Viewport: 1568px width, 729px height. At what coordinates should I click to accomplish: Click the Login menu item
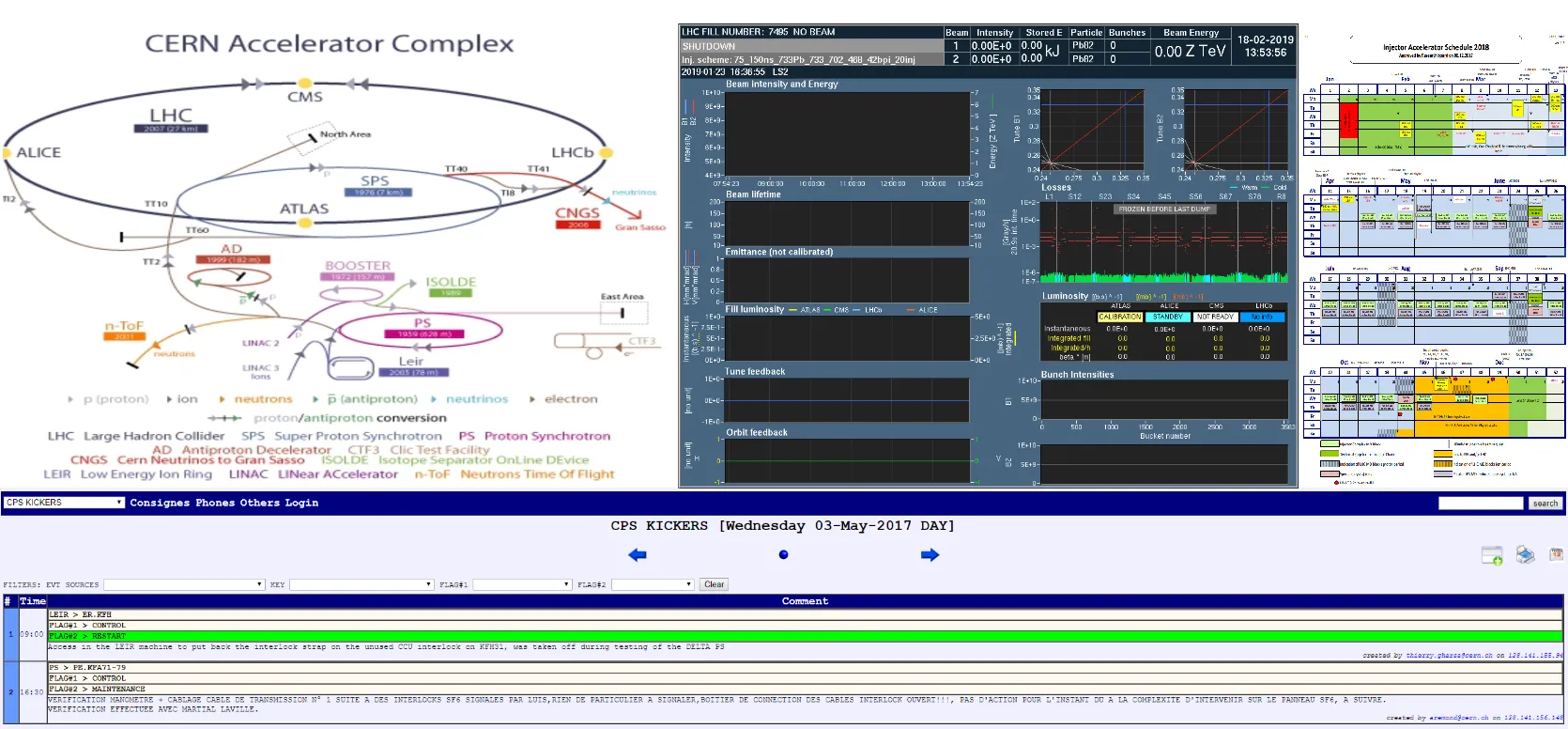(301, 503)
